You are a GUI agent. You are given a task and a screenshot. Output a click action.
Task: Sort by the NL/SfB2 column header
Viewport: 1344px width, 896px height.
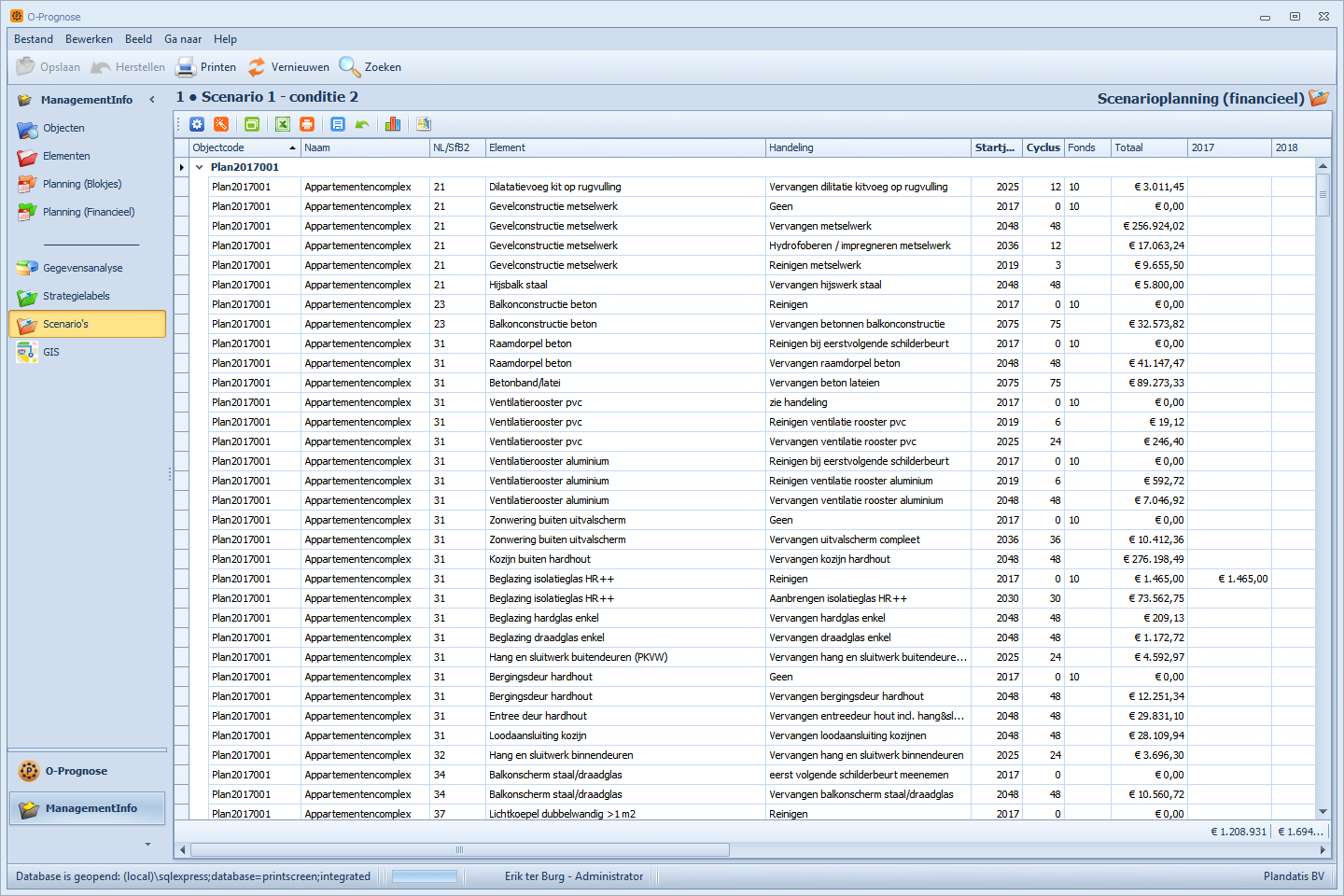(457, 147)
